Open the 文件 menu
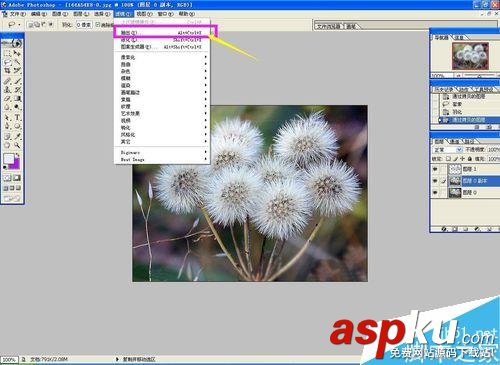500x365 pixels. pyautogui.click(x=17, y=14)
